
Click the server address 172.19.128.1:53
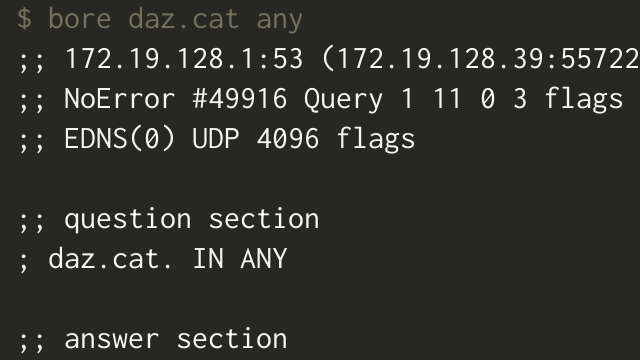click(184, 58)
